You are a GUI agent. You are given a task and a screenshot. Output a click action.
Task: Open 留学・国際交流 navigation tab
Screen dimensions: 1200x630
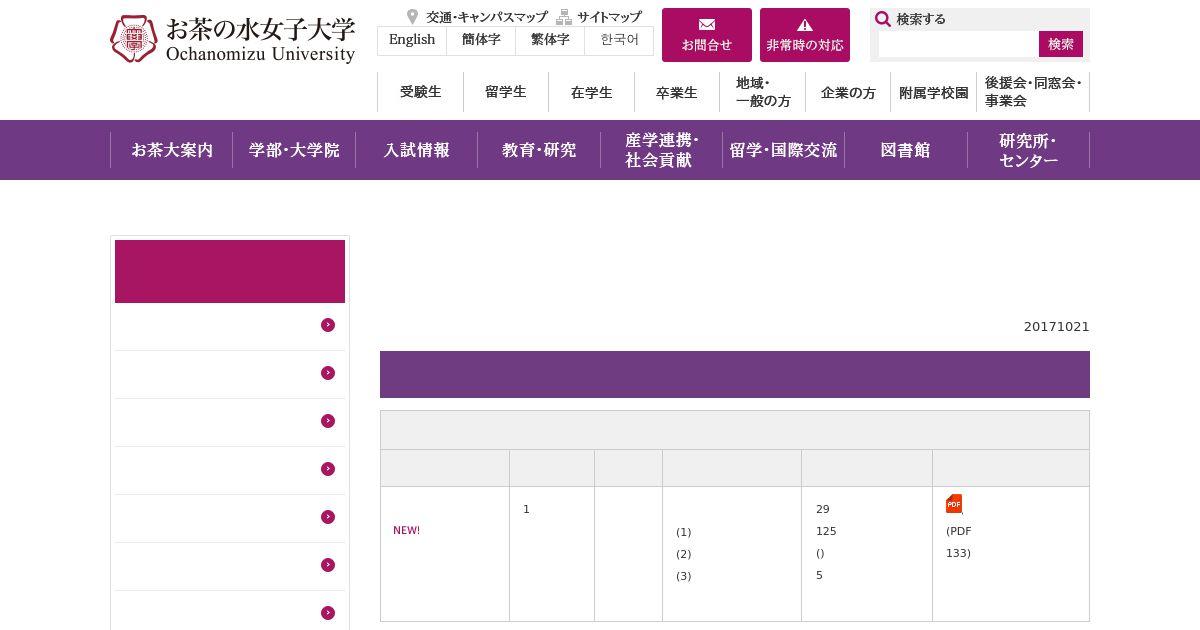click(784, 150)
